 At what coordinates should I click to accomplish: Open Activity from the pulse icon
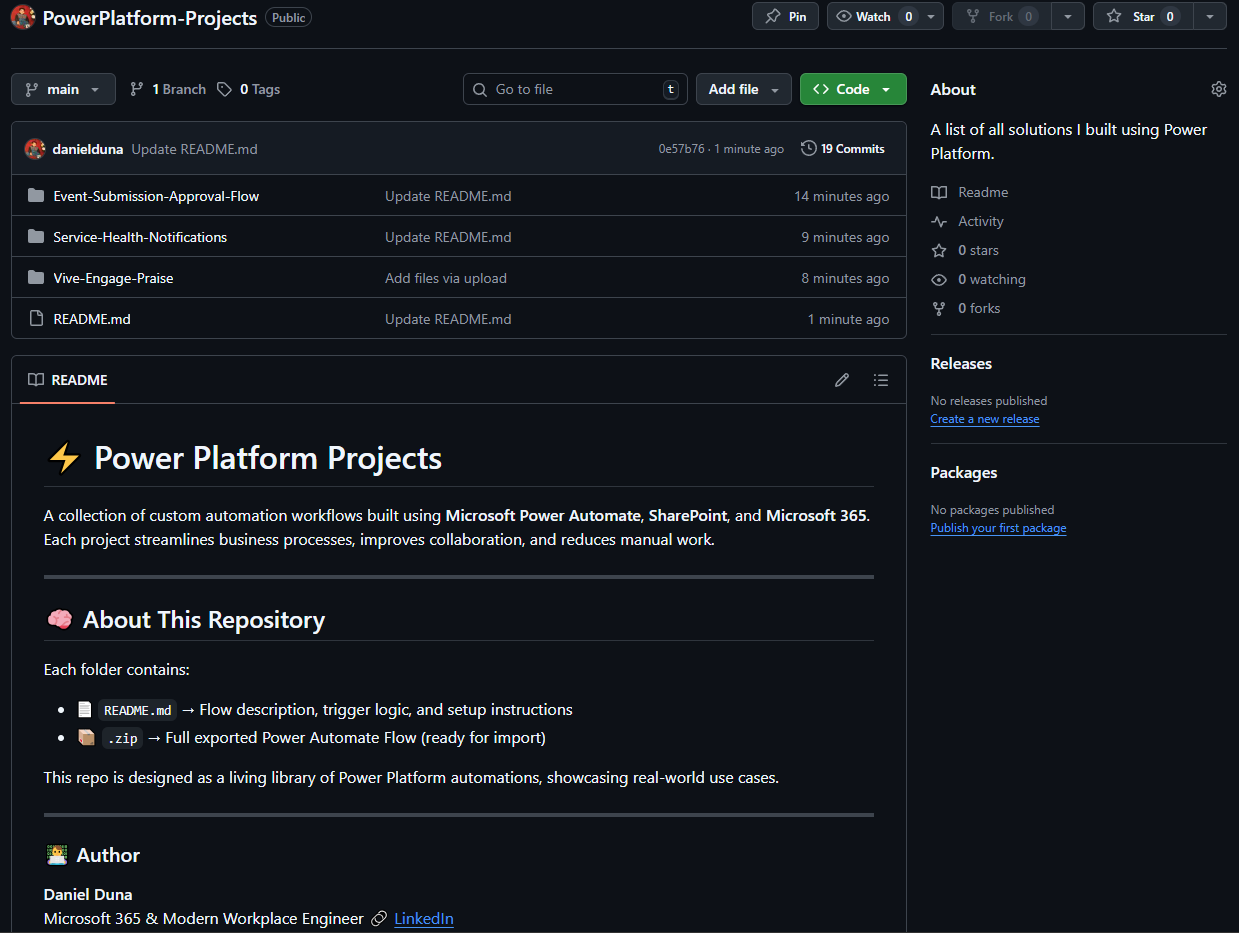click(939, 221)
